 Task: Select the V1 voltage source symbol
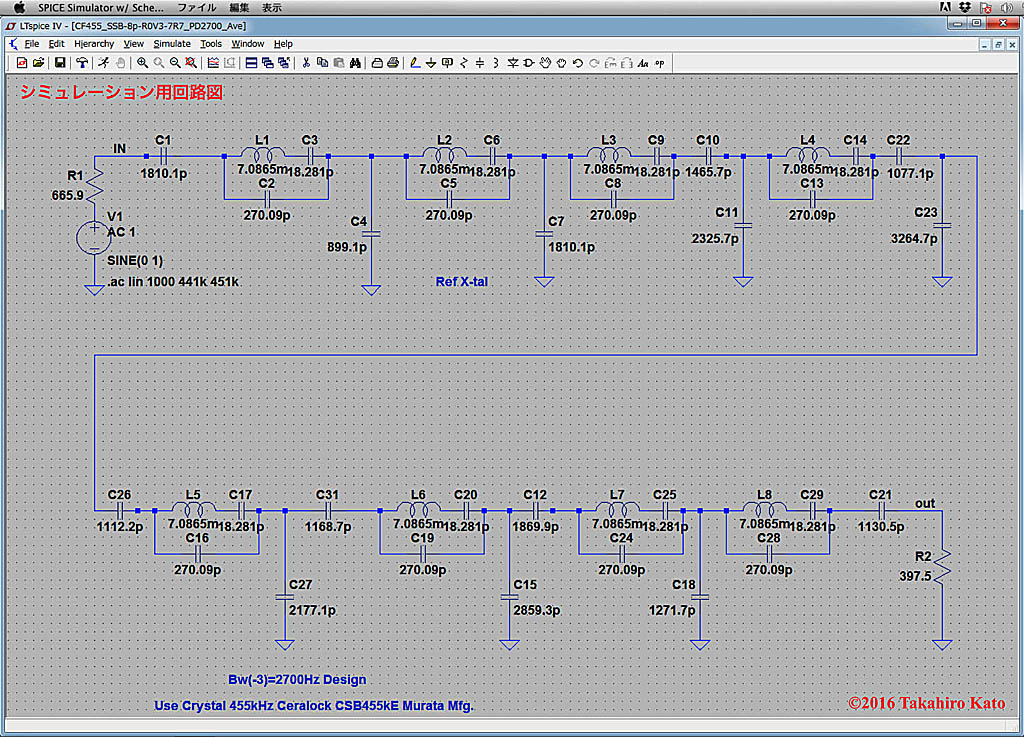(x=95, y=237)
